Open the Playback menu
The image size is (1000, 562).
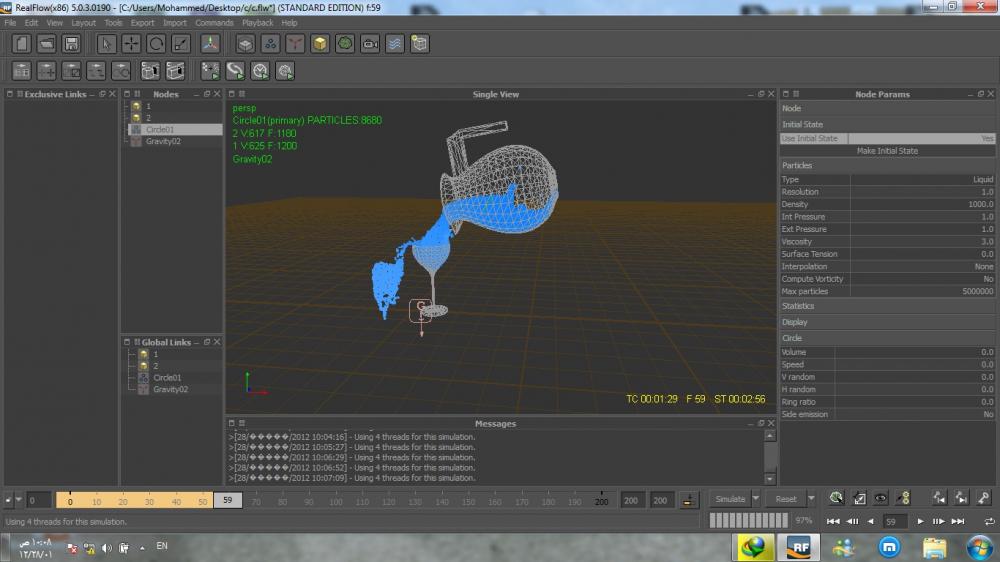click(x=258, y=23)
